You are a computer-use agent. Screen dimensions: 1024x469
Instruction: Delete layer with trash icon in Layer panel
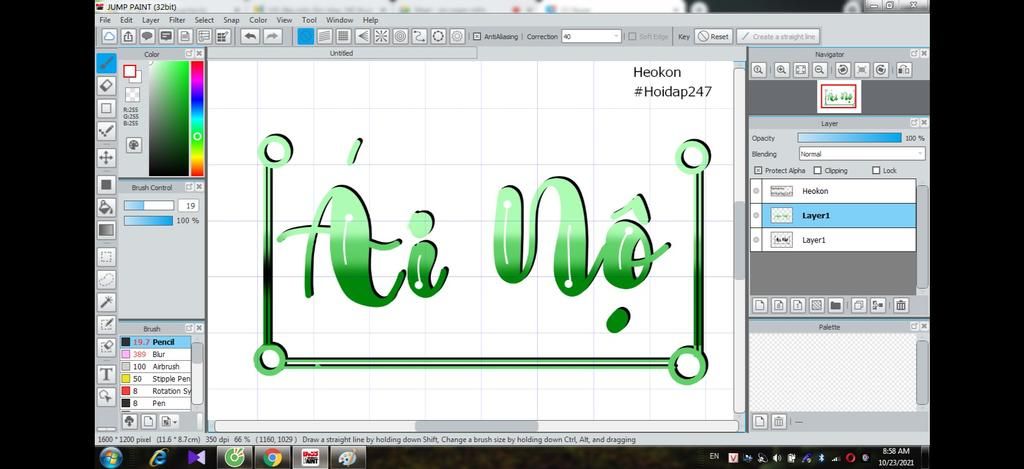point(901,304)
